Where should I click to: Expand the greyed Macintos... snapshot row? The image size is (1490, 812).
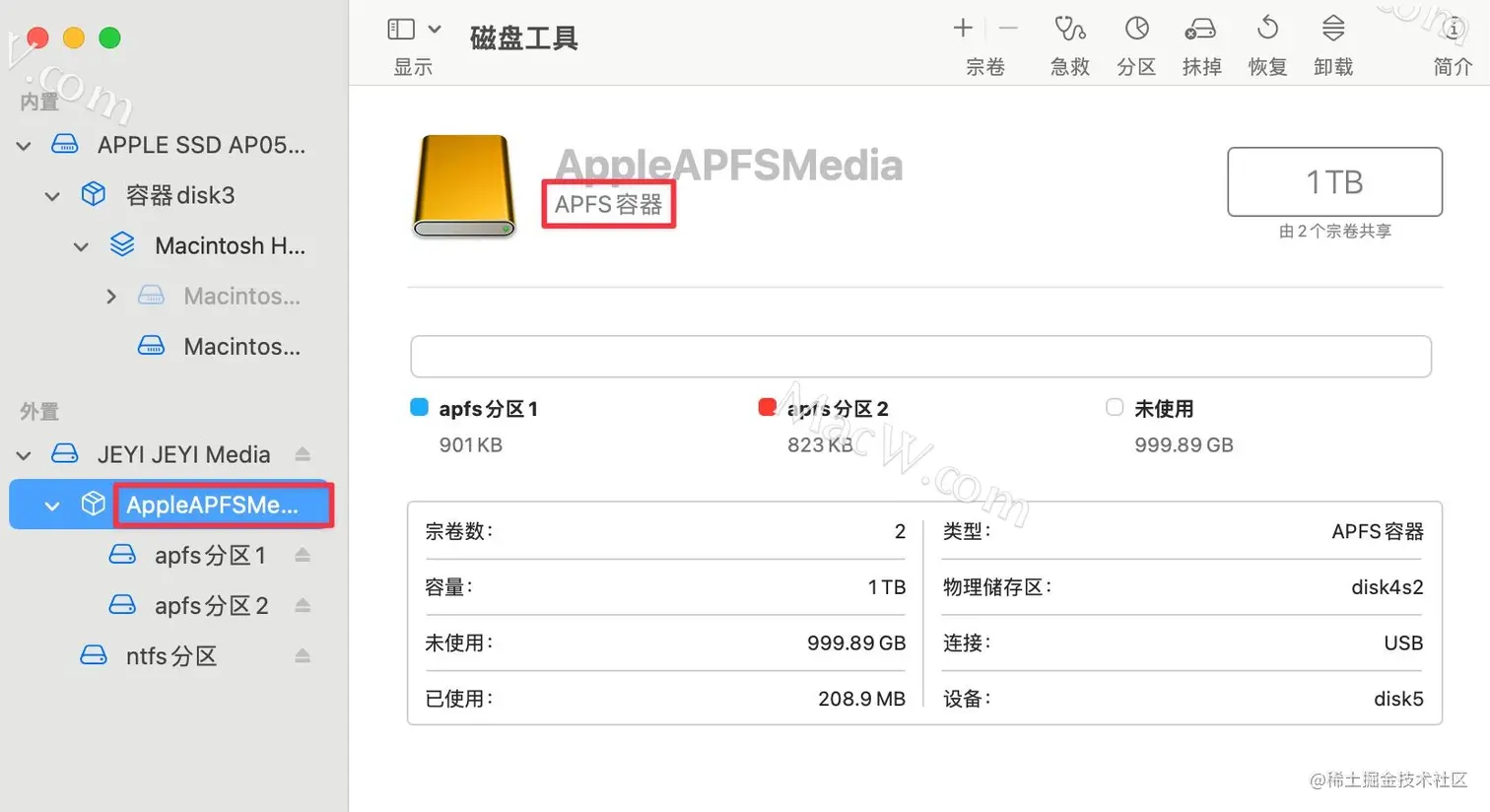[x=110, y=297]
